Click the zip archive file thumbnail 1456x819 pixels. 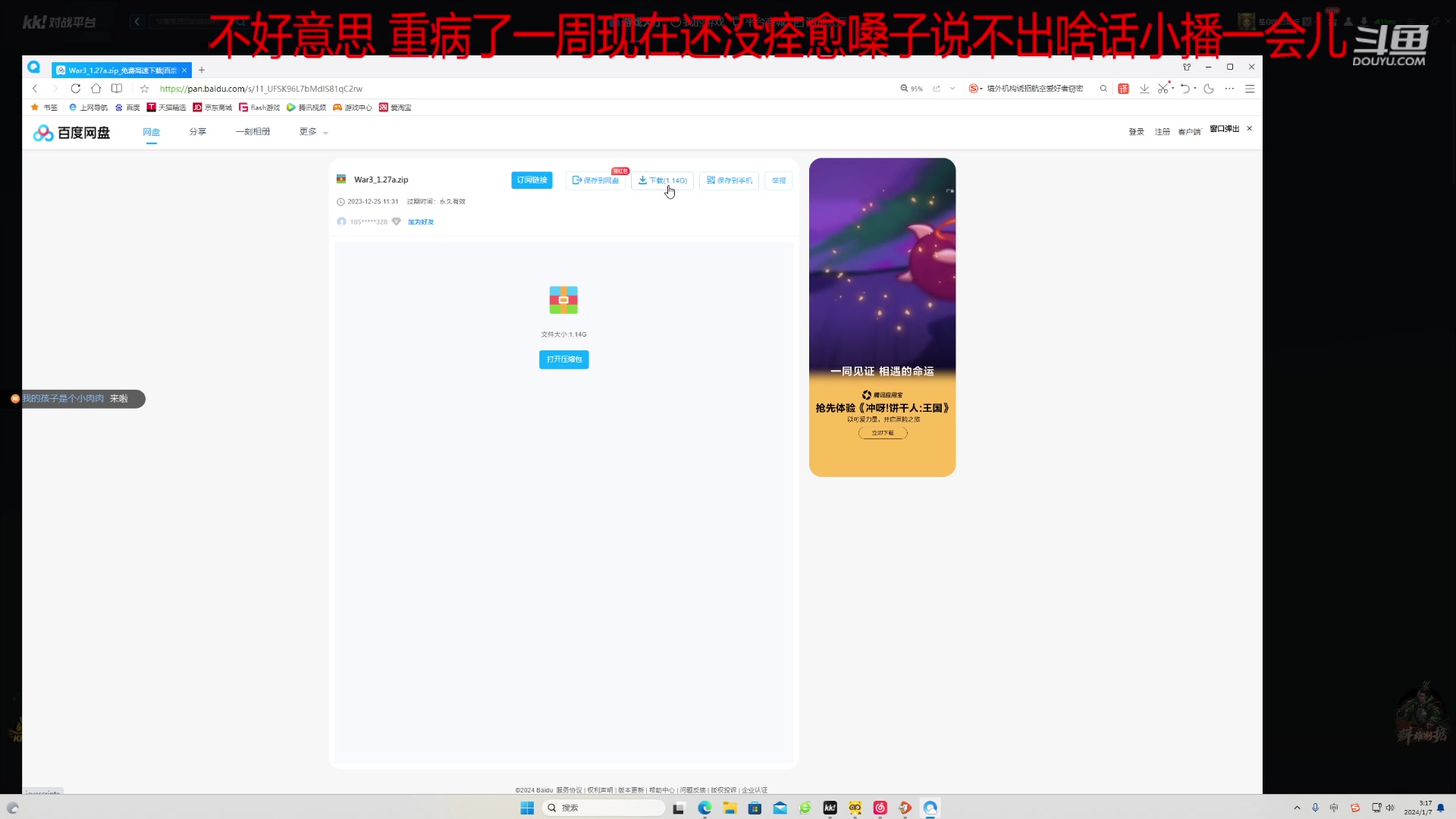tap(563, 300)
